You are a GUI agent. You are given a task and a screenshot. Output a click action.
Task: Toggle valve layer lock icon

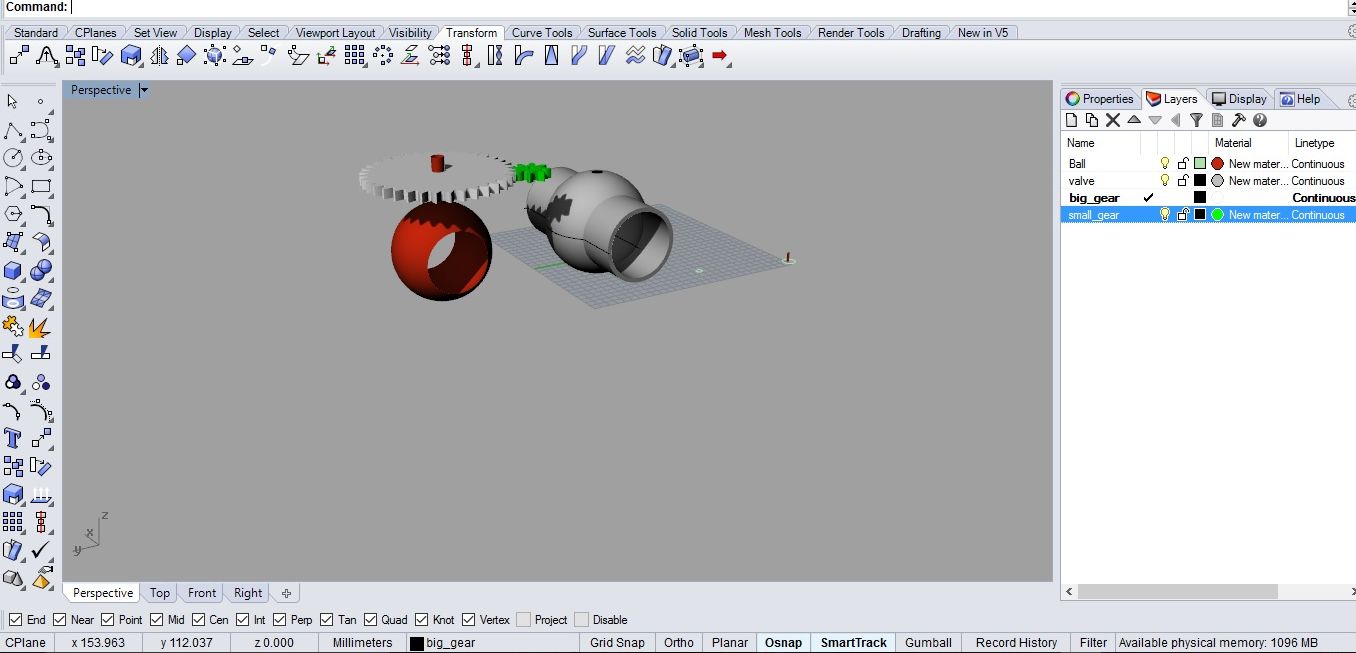point(1183,181)
